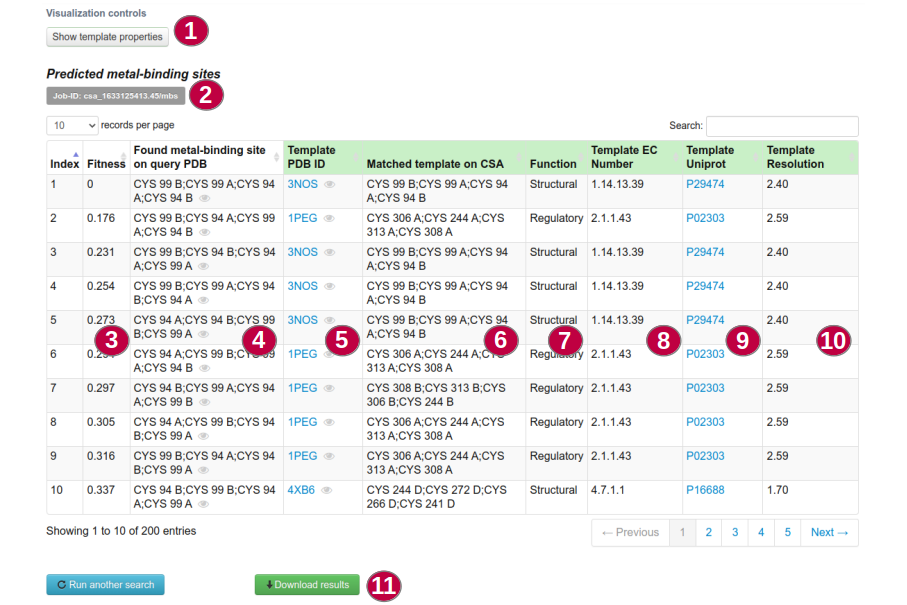Click inside the Search field
This screenshot has height=605, width=907.
point(782,126)
